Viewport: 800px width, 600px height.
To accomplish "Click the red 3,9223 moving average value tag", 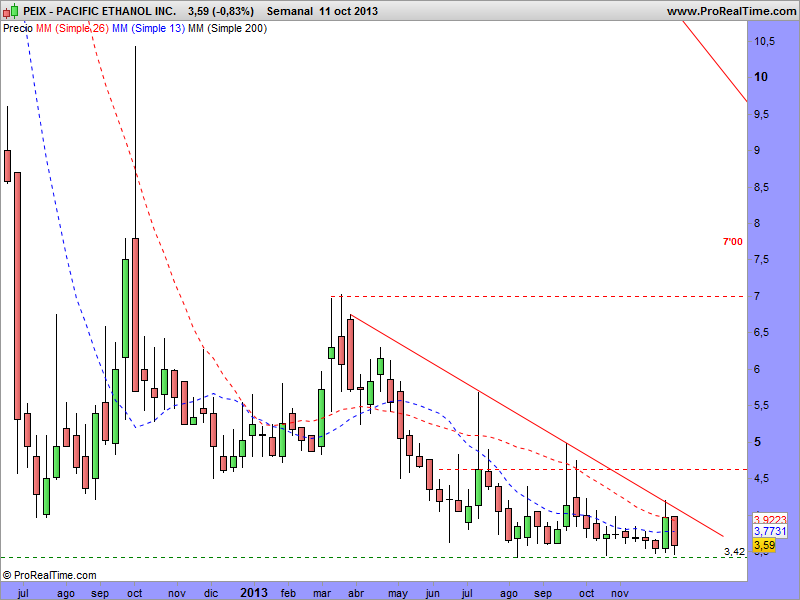I will pyautogui.click(x=770, y=520).
